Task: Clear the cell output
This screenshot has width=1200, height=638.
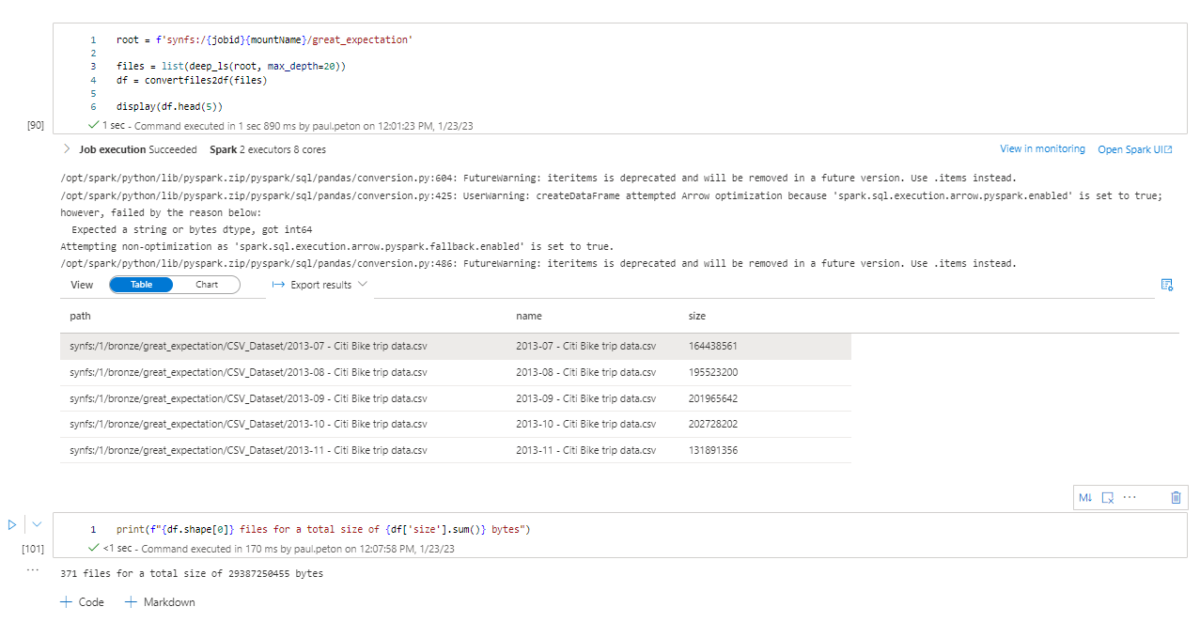Action: pos(1108,497)
